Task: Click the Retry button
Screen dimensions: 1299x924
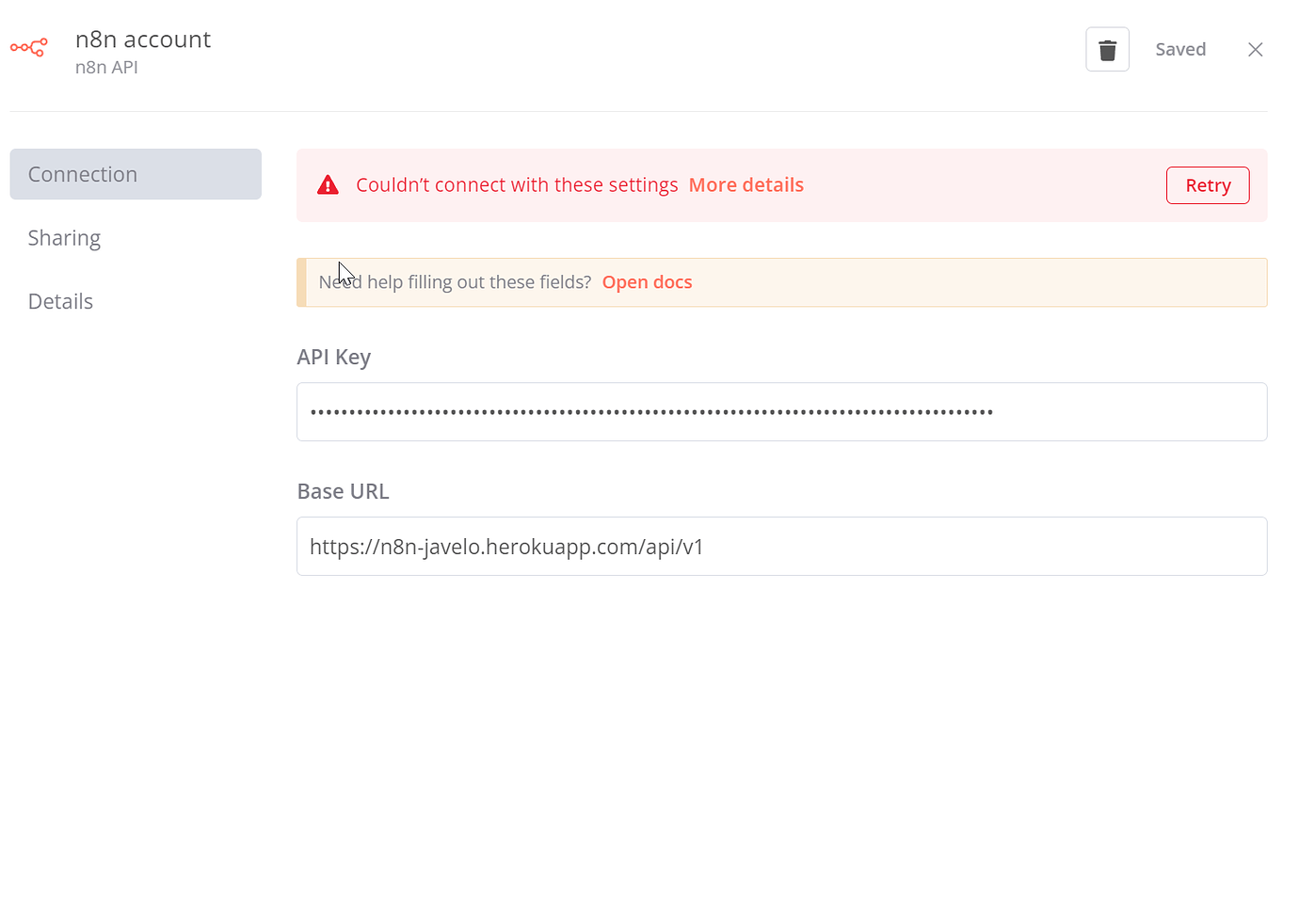Action: click(1208, 184)
